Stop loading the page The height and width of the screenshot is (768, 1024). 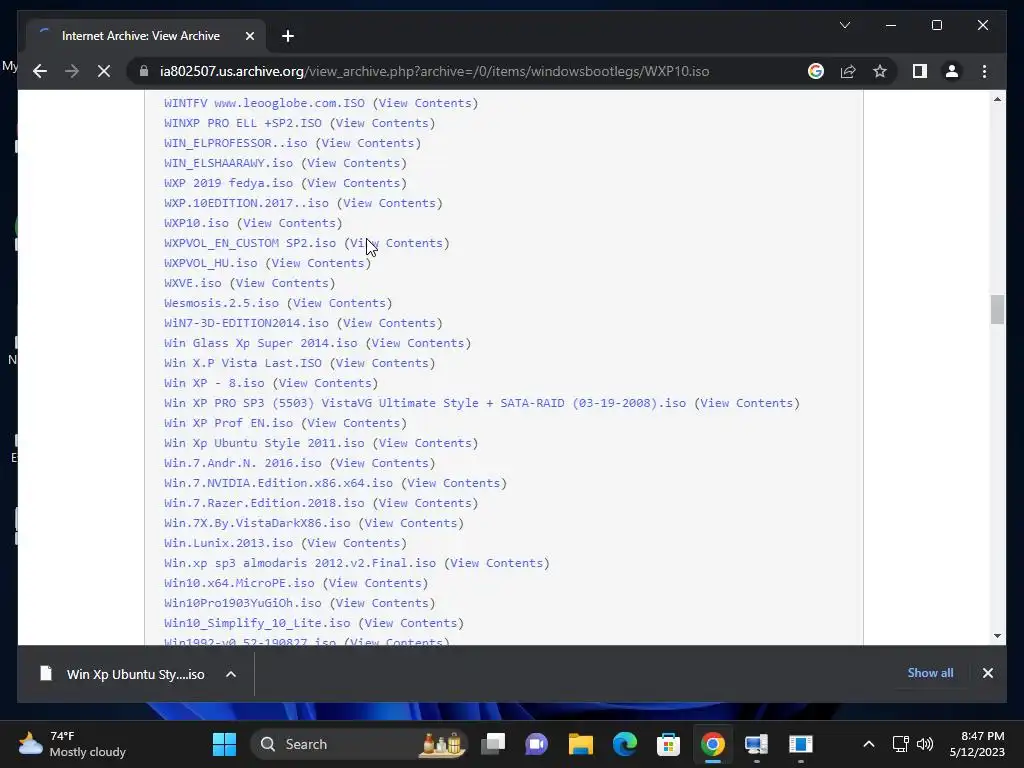tap(104, 71)
